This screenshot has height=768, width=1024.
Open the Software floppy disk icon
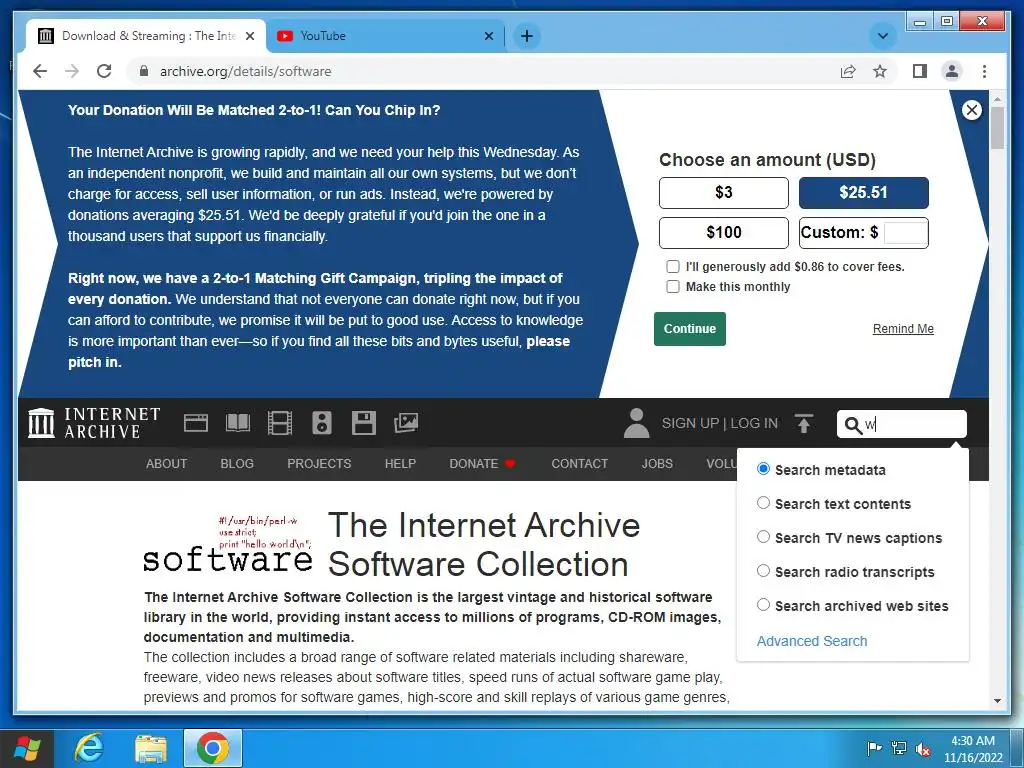click(x=364, y=423)
